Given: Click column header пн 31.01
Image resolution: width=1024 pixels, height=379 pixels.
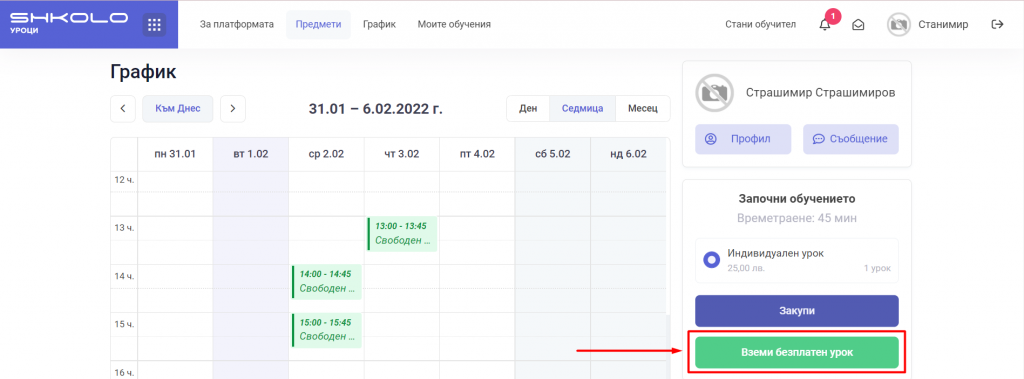Looking at the screenshot, I should click(175, 154).
